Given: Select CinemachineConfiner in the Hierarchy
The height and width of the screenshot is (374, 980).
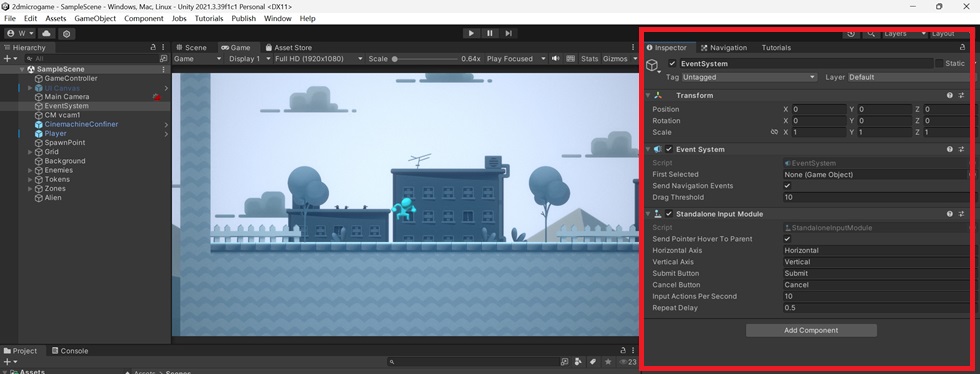Looking at the screenshot, I should tap(81, 124).
